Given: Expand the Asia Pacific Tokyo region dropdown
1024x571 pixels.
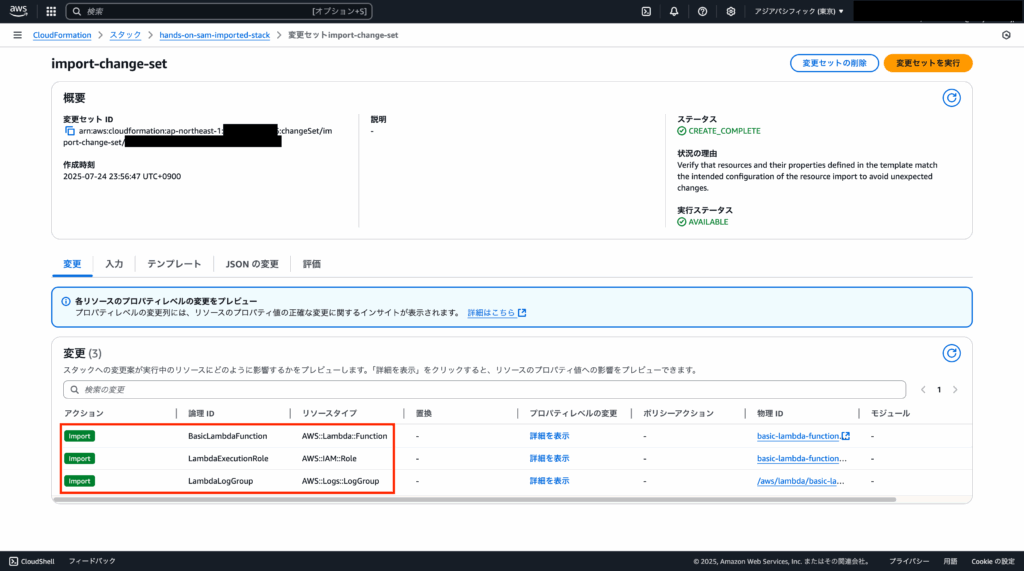Looking at the screenshot, I should coord(799,11).
